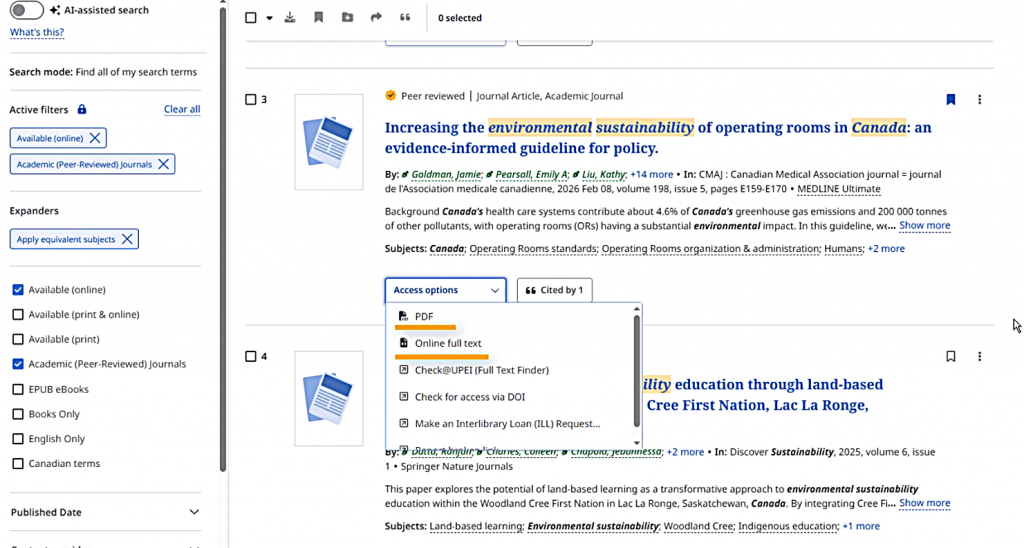Screen dimensions: 1024x548
Task: Click subject Operating Rooms organization & administration
Action: click(x=710, y=249)
